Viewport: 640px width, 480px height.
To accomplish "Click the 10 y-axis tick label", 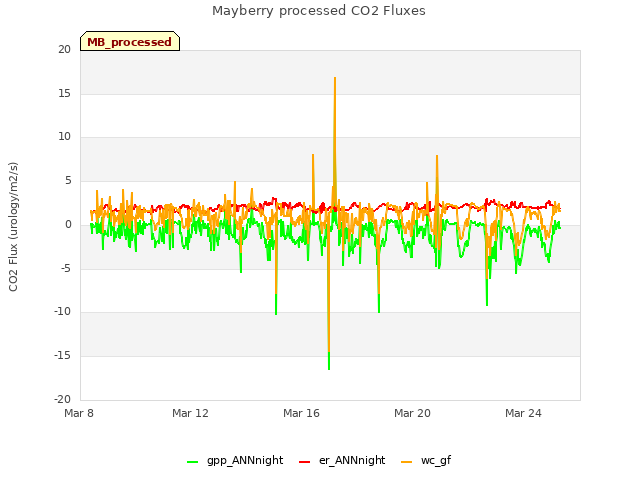I will (64, 137).
